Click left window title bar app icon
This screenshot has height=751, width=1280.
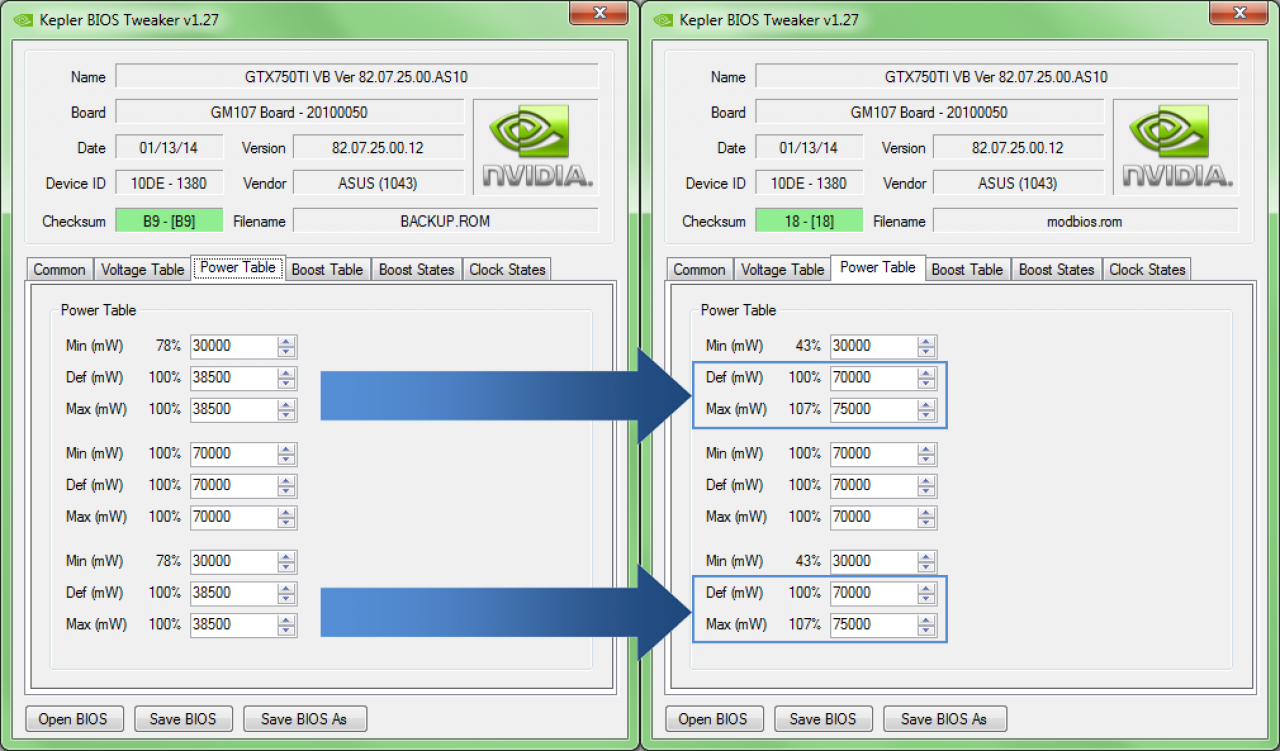tap(23, 20)
